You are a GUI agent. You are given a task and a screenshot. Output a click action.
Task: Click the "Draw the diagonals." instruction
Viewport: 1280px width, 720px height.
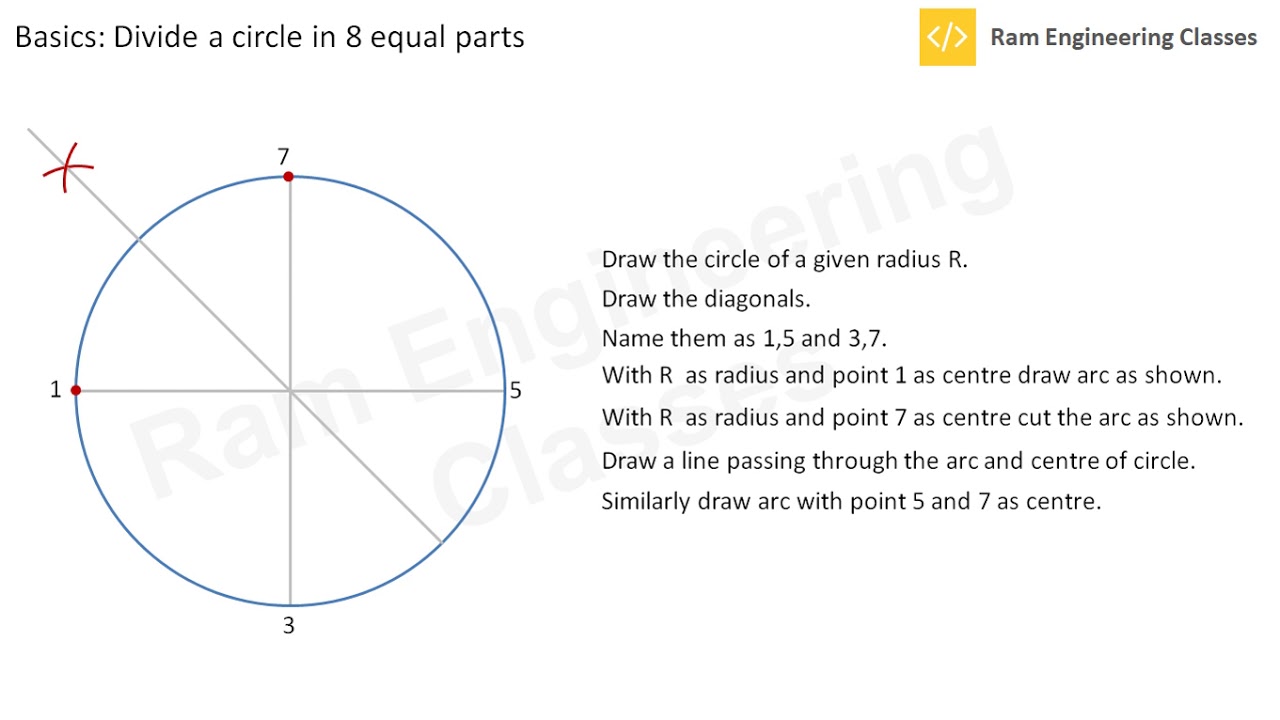tap(706, 299)
